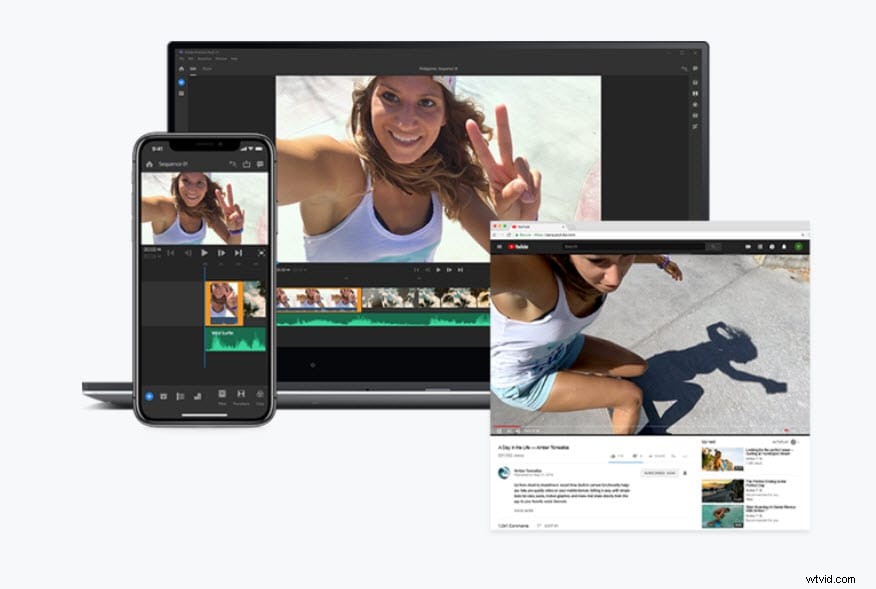Open the account avatar menu in YouTube's header
This screenshot has width=876, height=589.
(x=798, y=245)
